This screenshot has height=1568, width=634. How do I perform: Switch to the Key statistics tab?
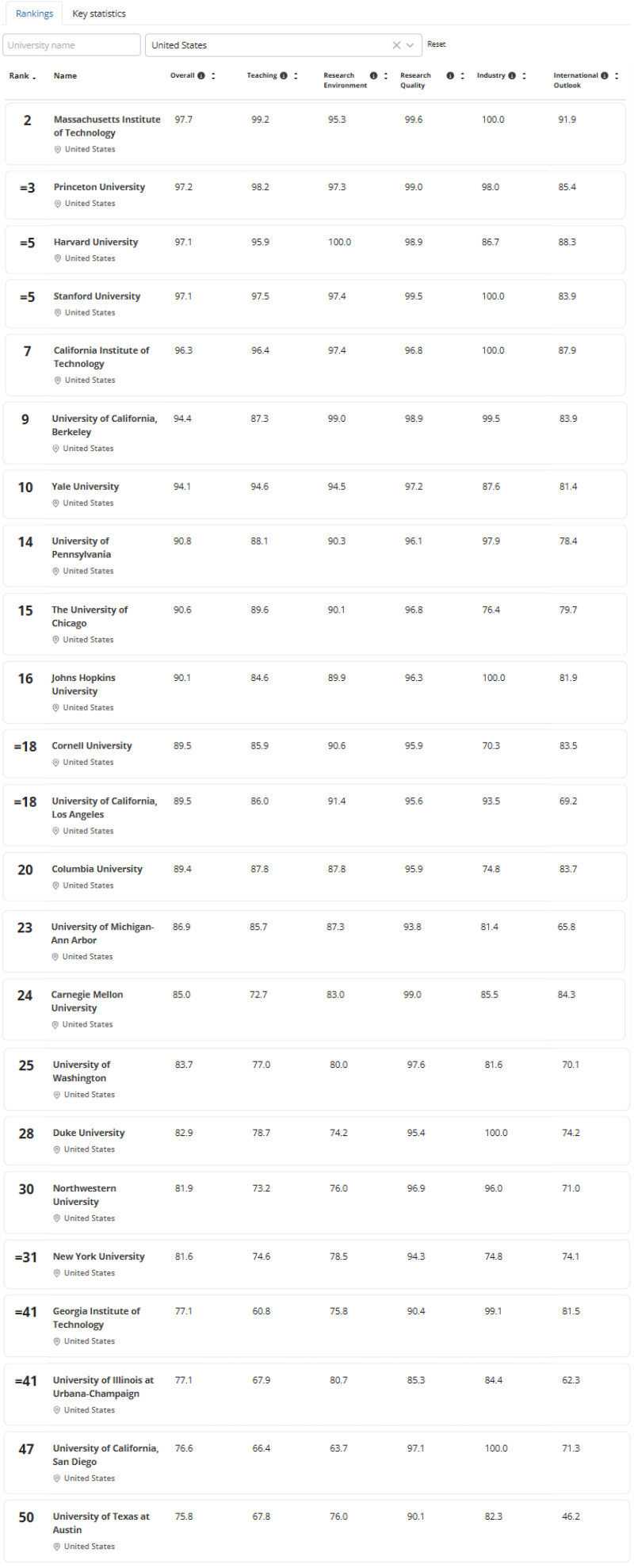click(98, 13)
